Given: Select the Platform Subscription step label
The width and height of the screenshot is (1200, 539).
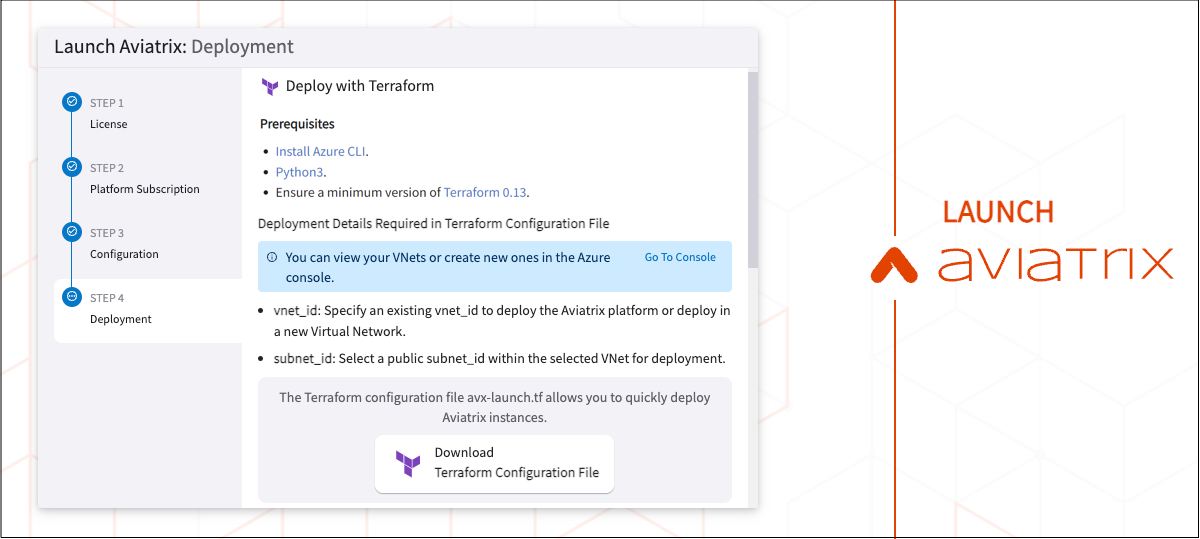Looking at the screenshot, I should coord(145,189).
